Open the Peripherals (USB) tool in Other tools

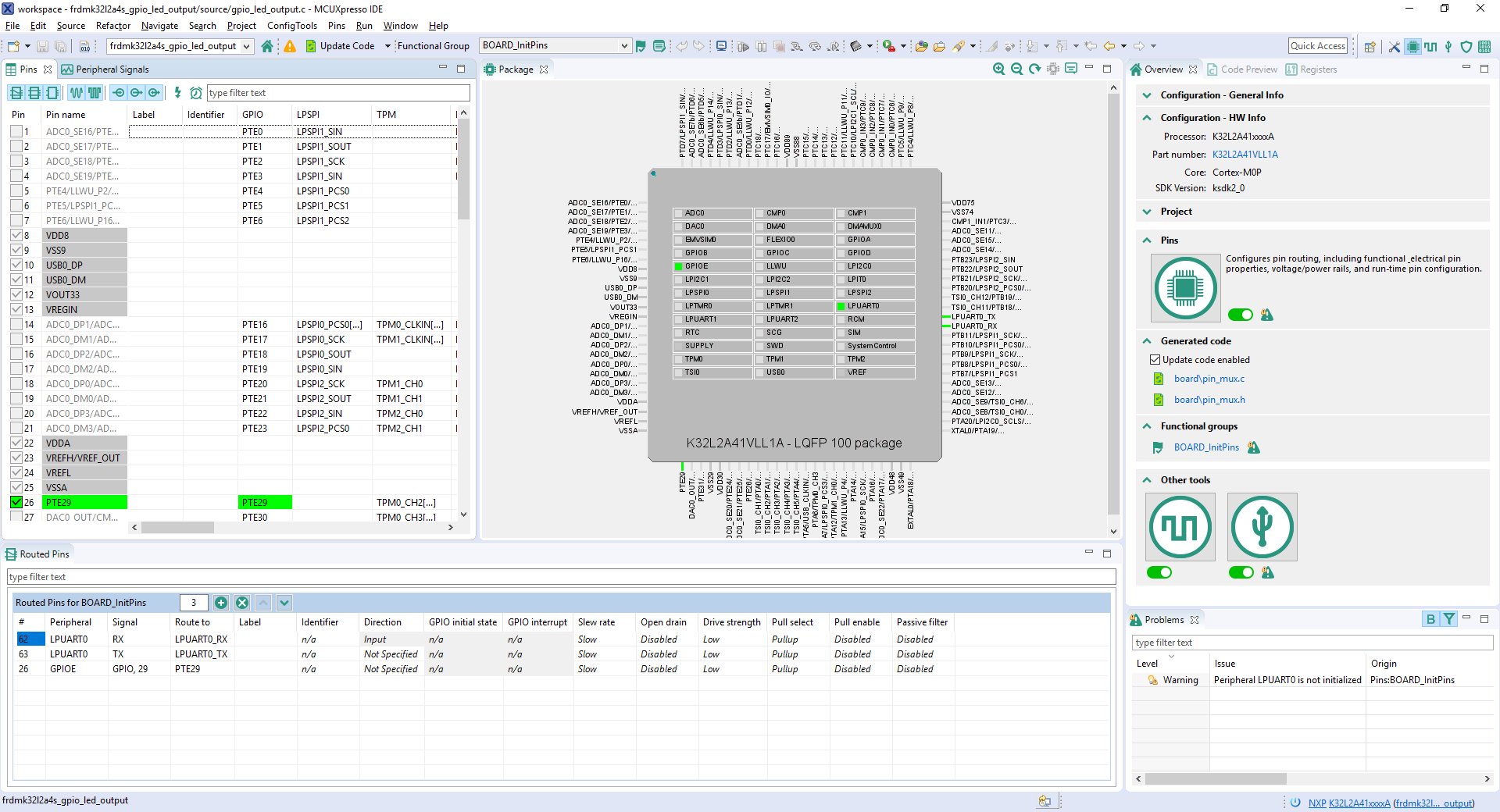1262,527
